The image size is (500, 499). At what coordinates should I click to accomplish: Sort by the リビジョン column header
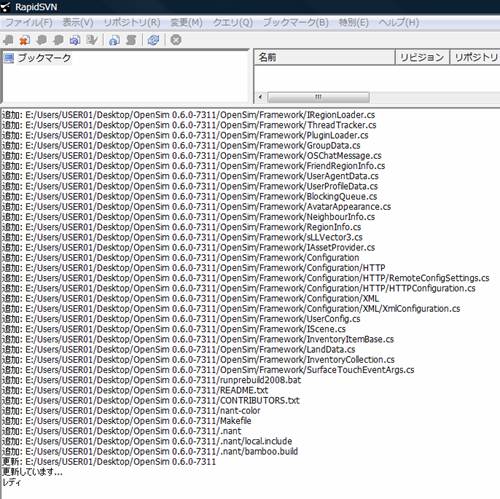[422, 57]
